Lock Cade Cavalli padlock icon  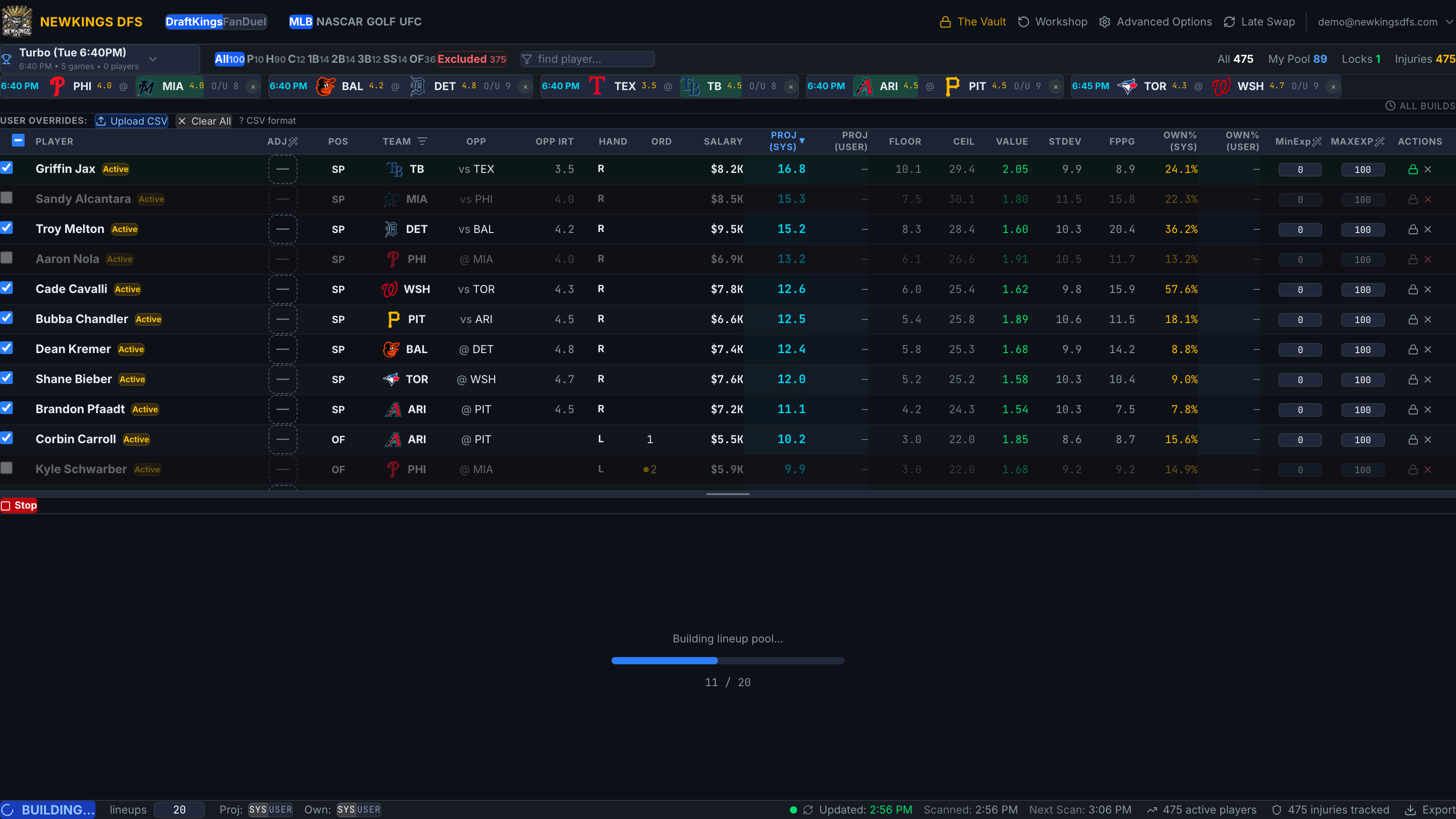1412,289
